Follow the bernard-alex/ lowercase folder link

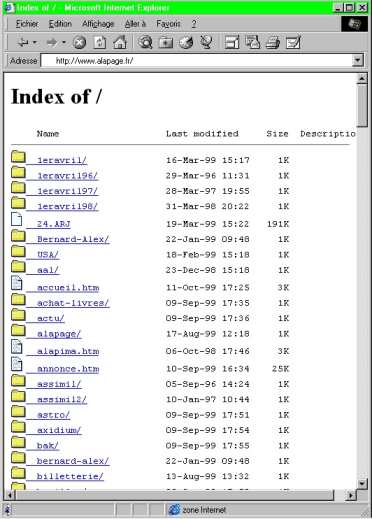click(x=73, y=461)
